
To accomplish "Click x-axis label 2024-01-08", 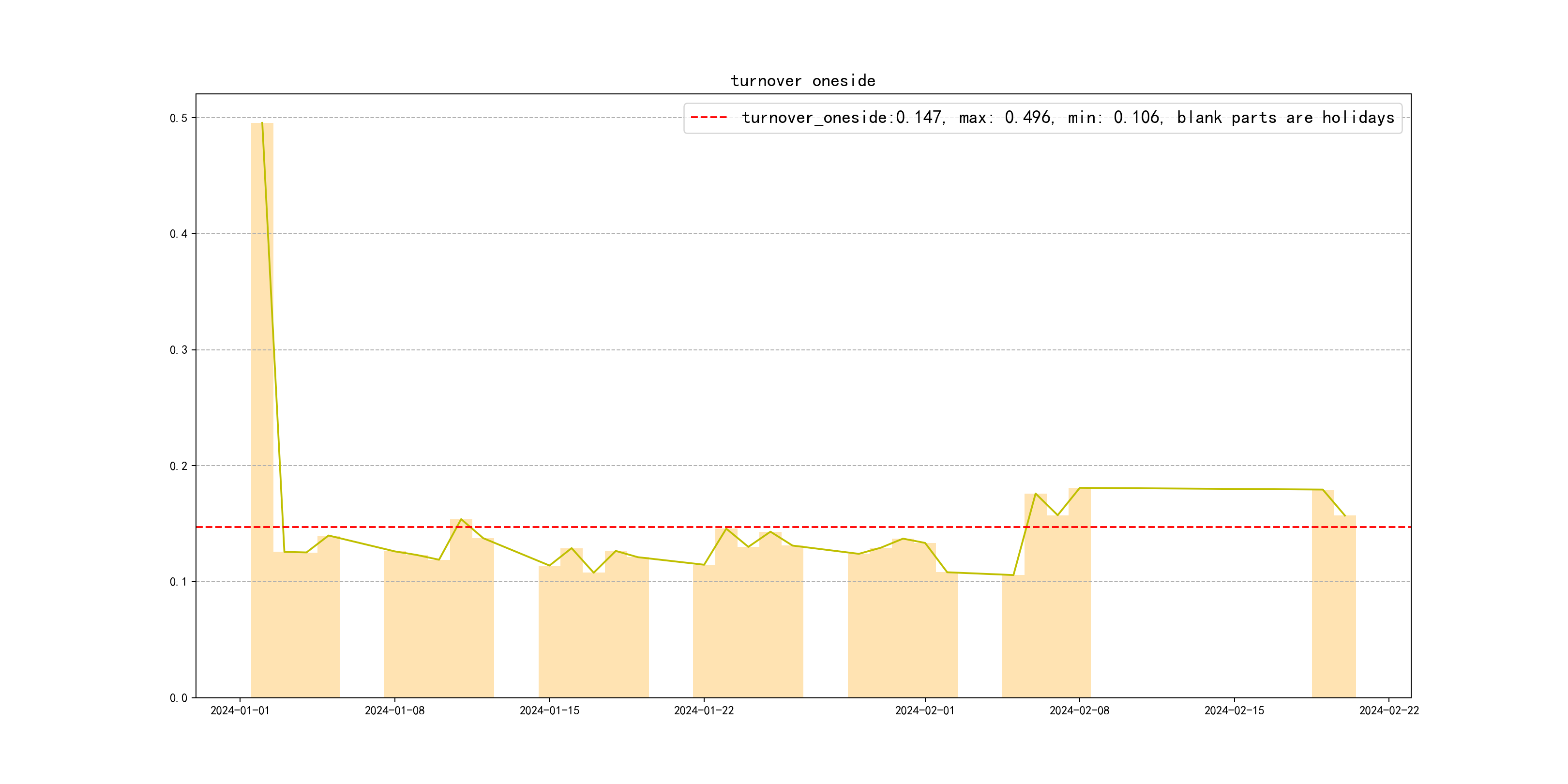I will click(x=394, y=711).
